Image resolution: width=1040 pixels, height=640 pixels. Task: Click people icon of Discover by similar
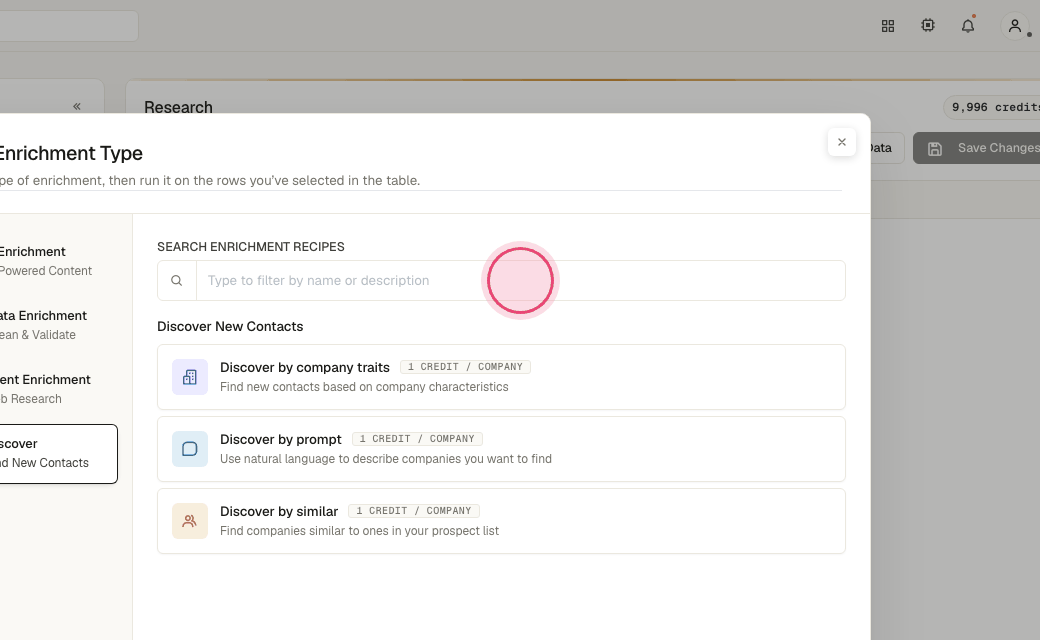(190, 521)
